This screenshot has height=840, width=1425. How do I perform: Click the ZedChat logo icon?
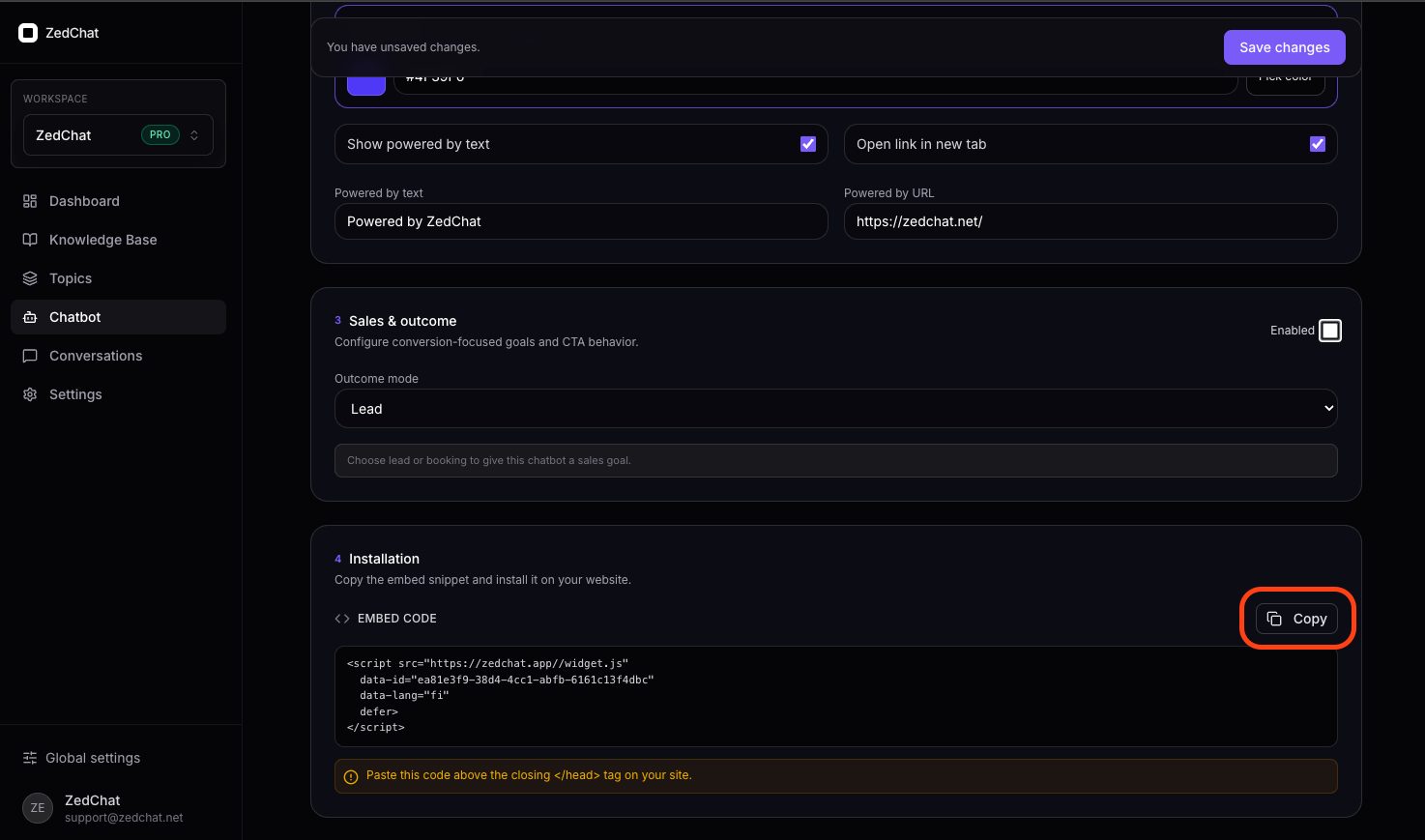[28, 32]
